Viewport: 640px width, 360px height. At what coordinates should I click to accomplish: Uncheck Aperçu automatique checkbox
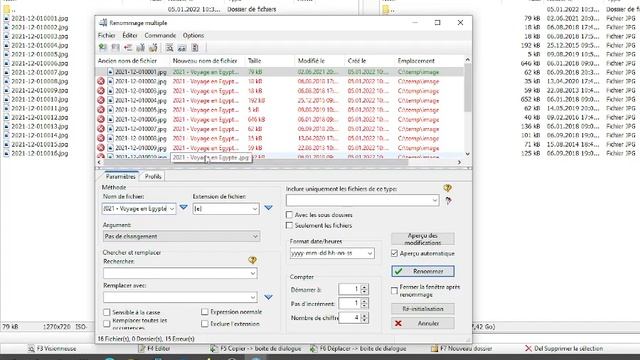coord(394,253)
